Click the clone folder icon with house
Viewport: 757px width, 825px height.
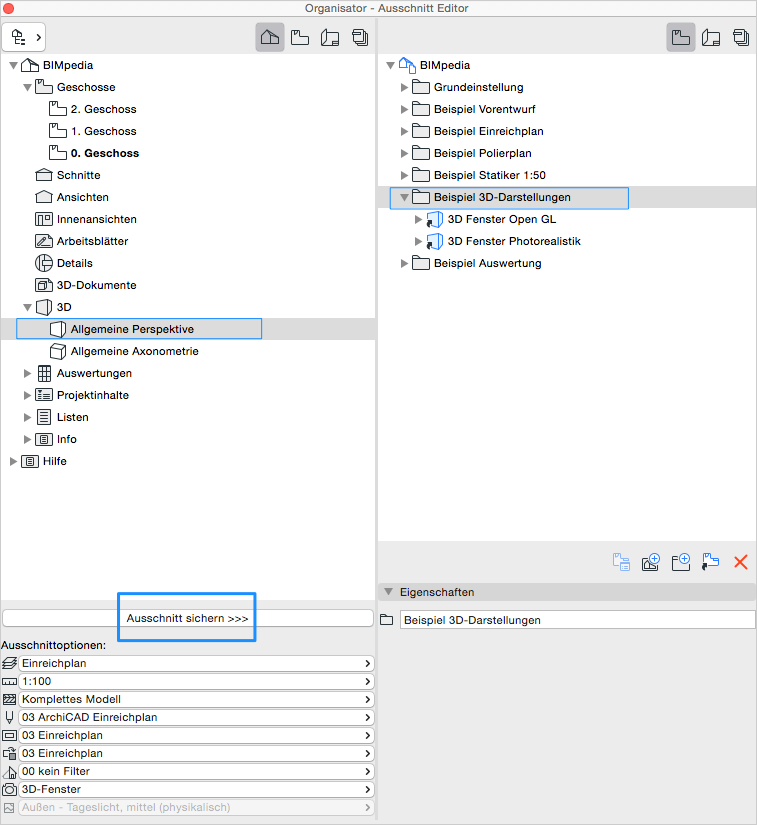tap(651, 562)
